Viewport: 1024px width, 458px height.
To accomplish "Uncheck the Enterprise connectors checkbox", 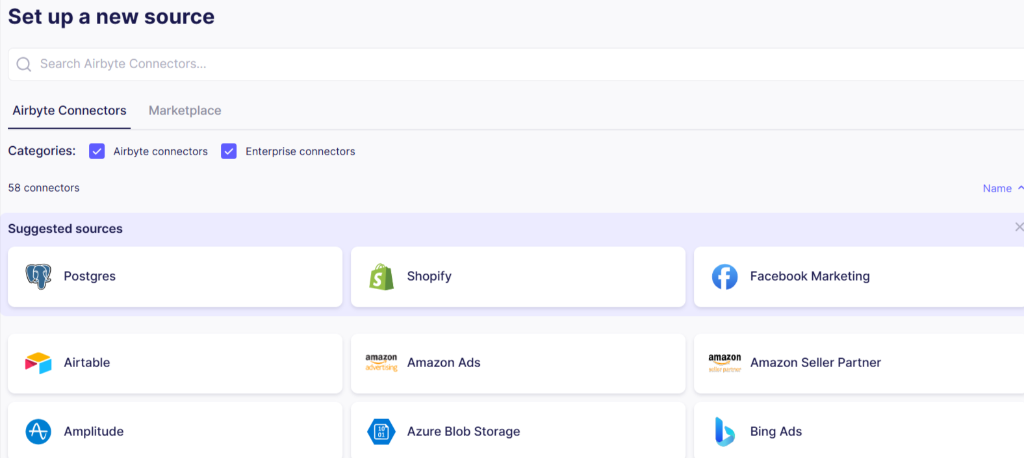I will point(229,152).
